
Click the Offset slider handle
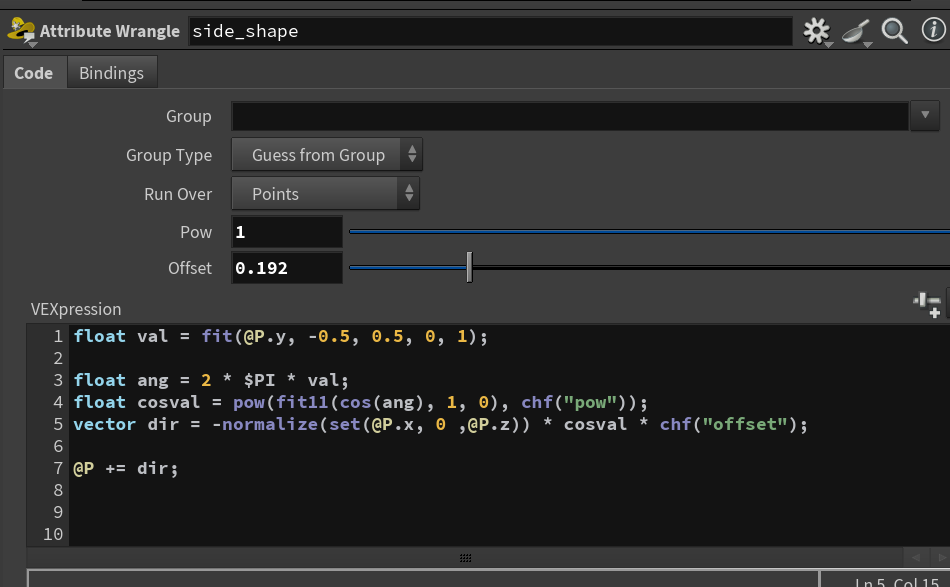point(469,267)
